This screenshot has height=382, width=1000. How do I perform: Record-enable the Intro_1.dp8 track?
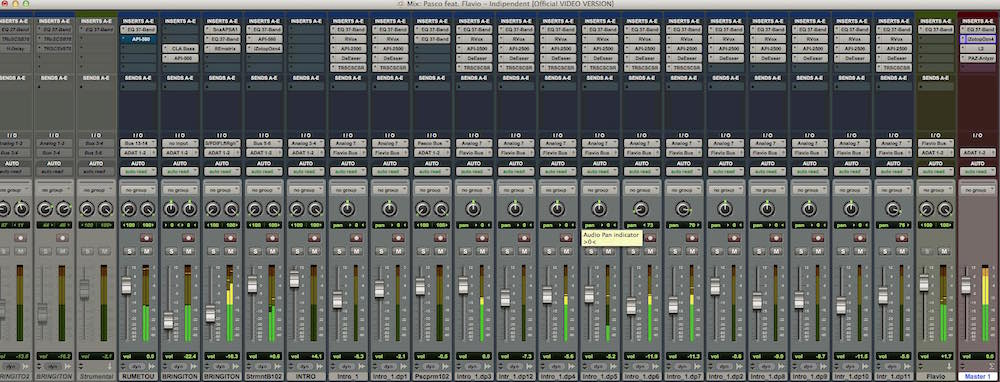tap(776, 237)
